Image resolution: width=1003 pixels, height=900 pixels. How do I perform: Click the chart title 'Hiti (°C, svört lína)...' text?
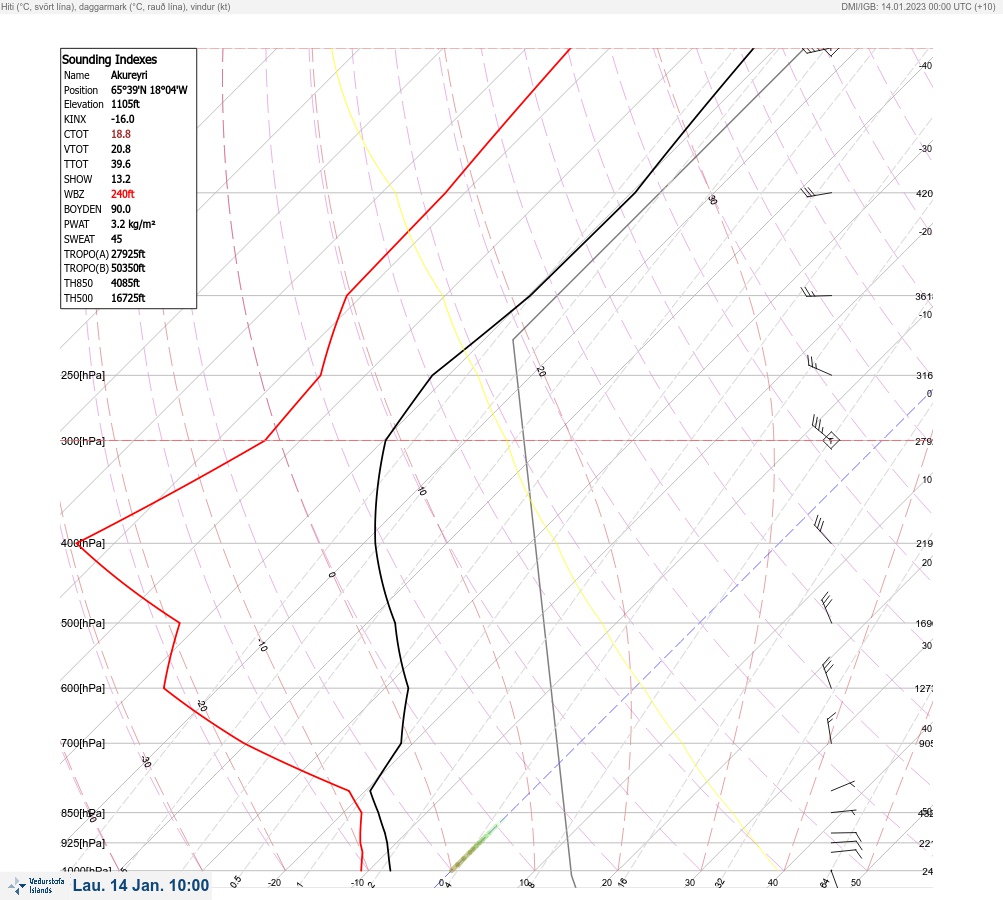[116, 6]
